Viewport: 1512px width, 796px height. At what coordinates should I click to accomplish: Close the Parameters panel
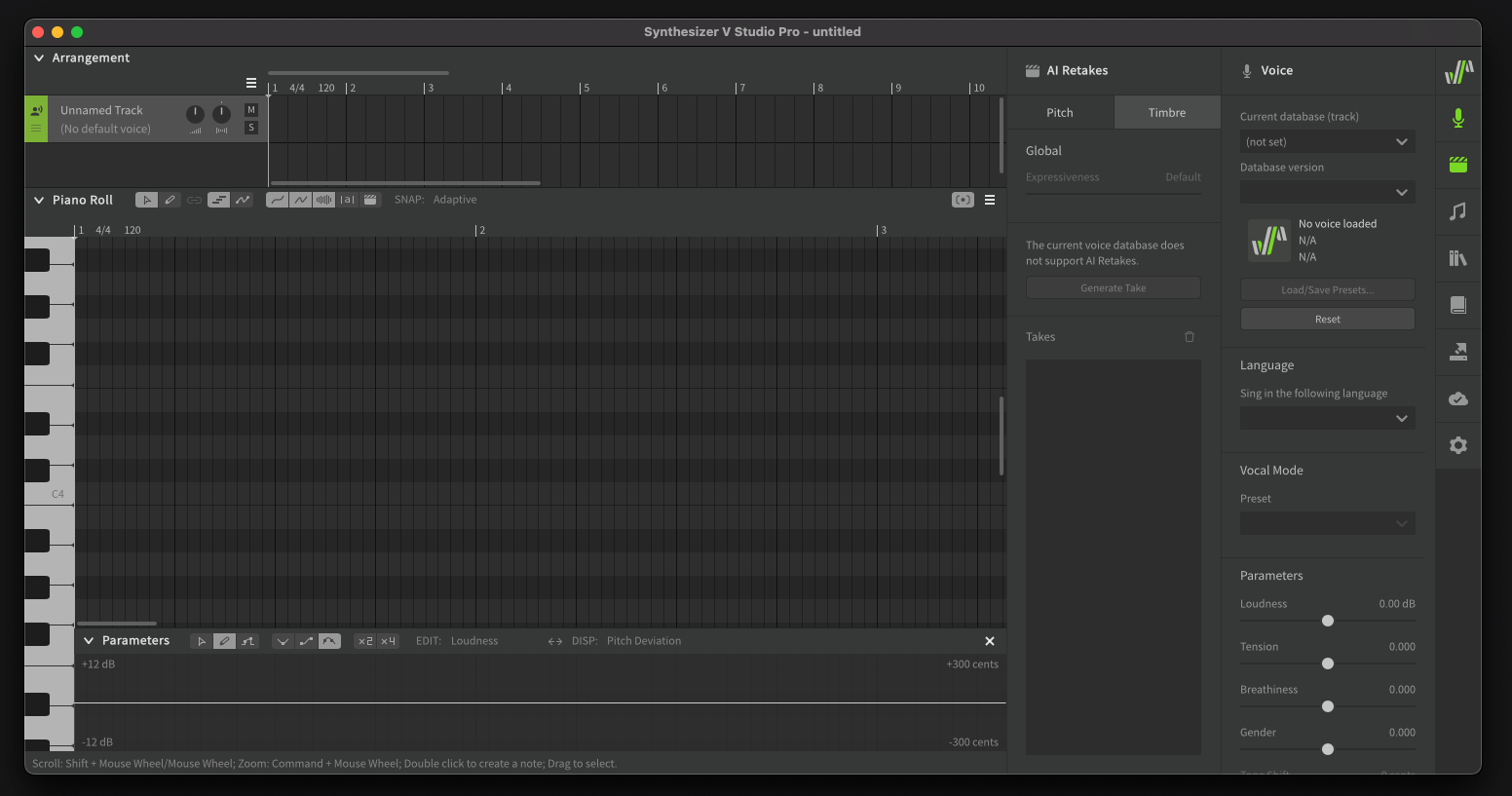click(x=990, y=641)
